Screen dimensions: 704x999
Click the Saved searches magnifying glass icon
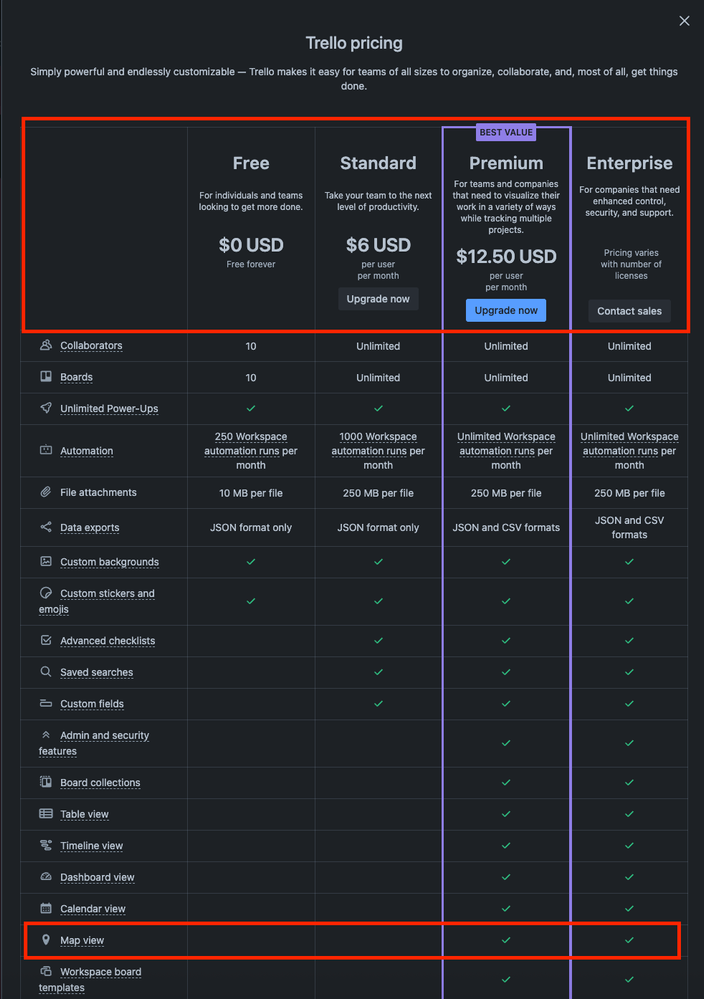click(44, 672)
